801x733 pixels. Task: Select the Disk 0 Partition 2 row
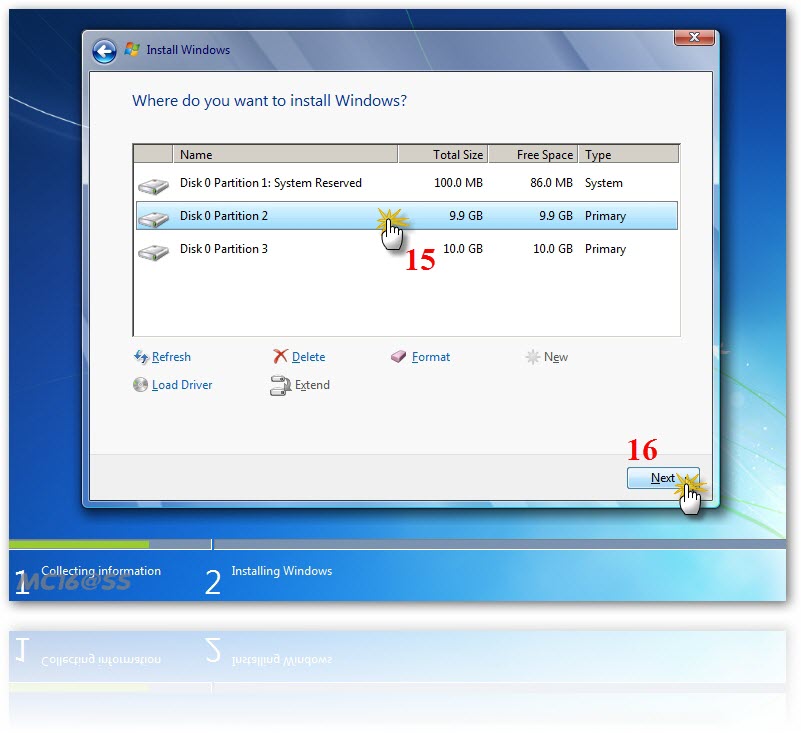click(407, 216)
